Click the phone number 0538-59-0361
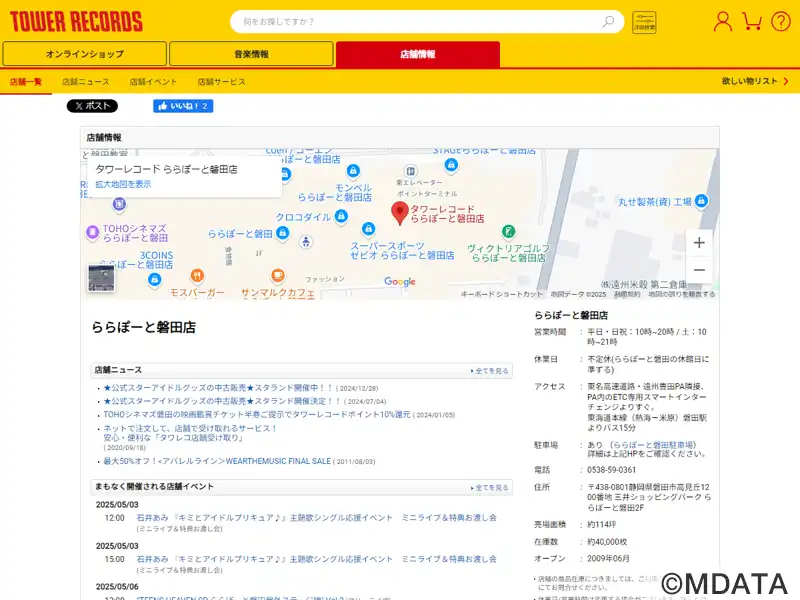 (611, 470)
